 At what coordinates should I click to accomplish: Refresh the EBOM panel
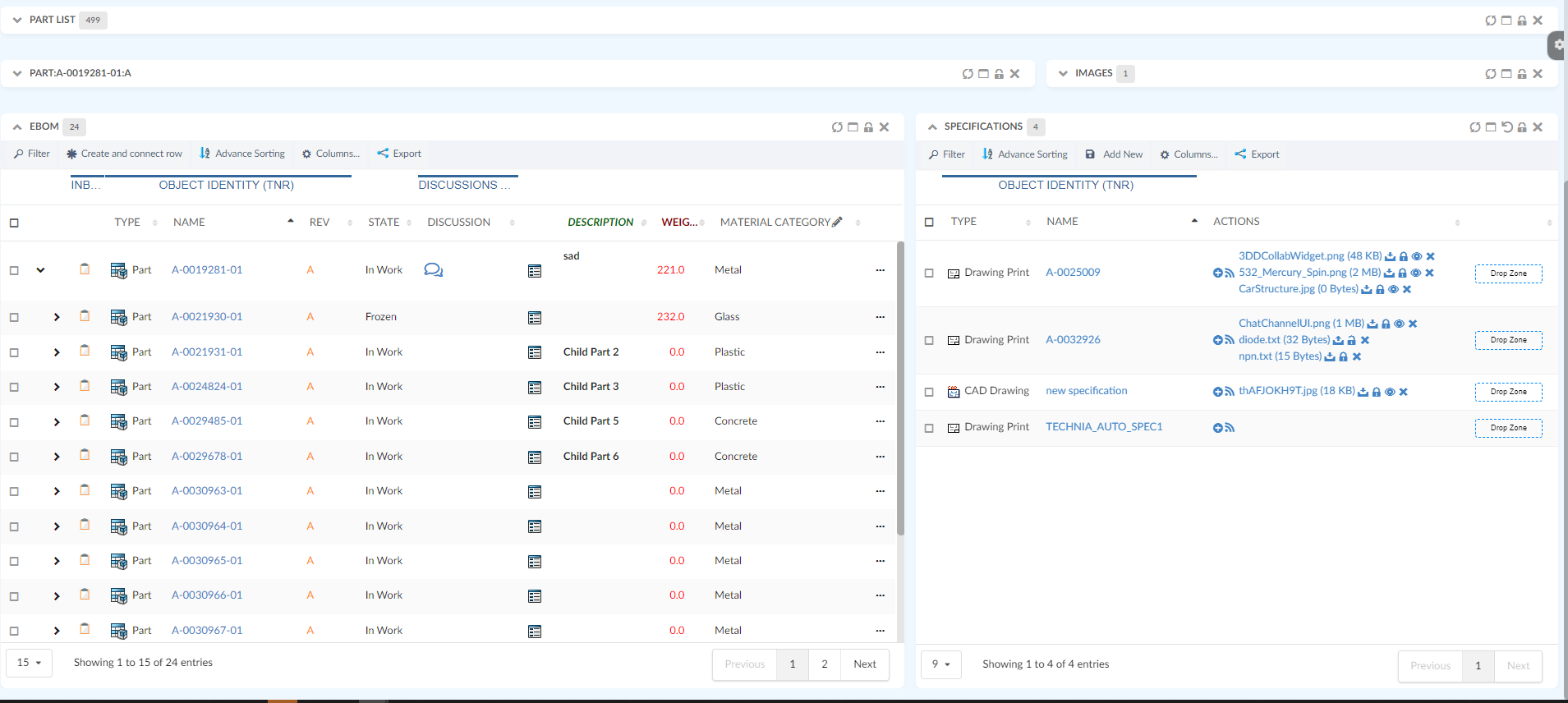[x=836, y=127]
